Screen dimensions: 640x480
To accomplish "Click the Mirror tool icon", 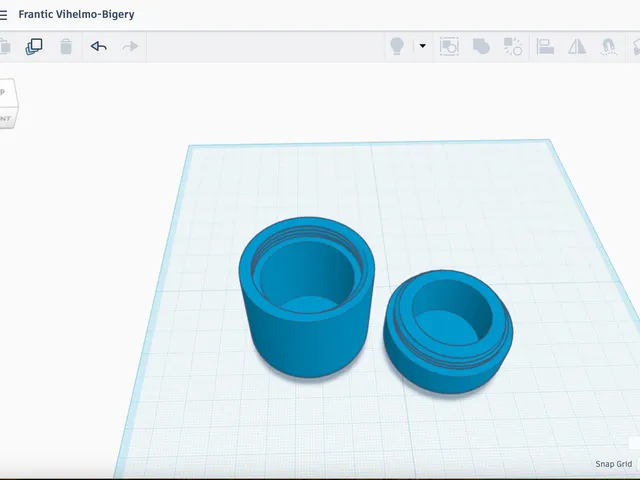I will pos(577,46).
